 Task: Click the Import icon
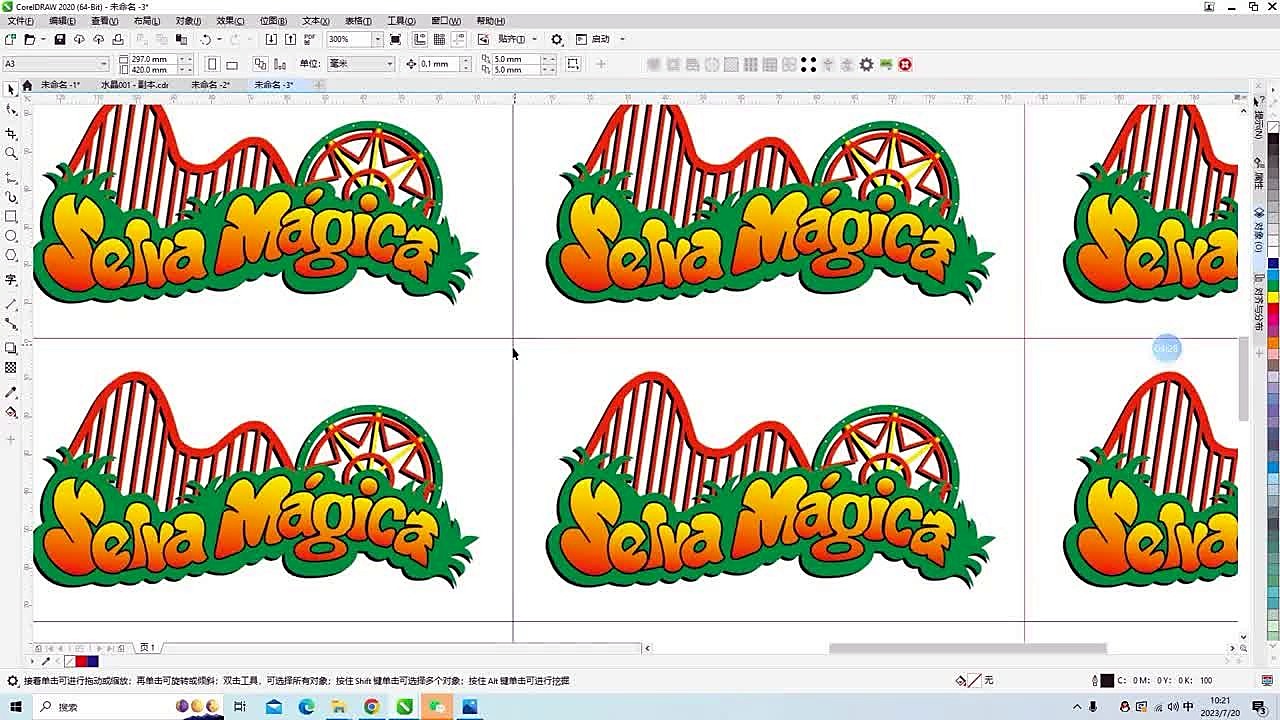coord(271,40)
